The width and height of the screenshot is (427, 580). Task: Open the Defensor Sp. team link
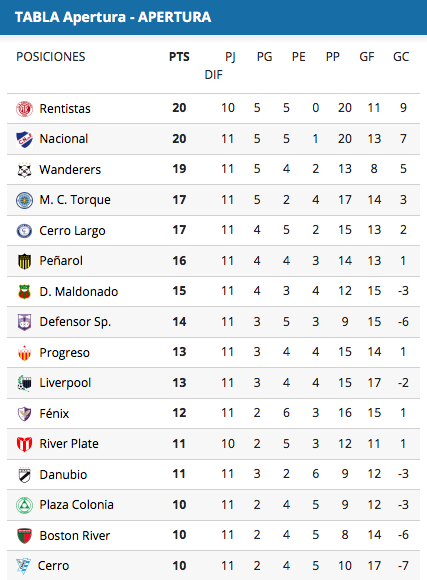75,322
